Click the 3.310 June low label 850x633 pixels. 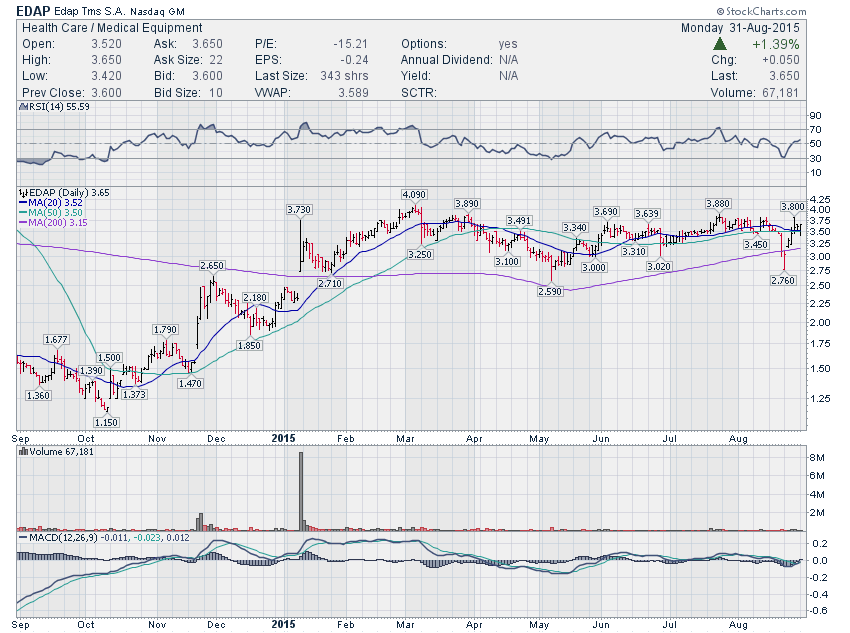(x=634, y=251)
